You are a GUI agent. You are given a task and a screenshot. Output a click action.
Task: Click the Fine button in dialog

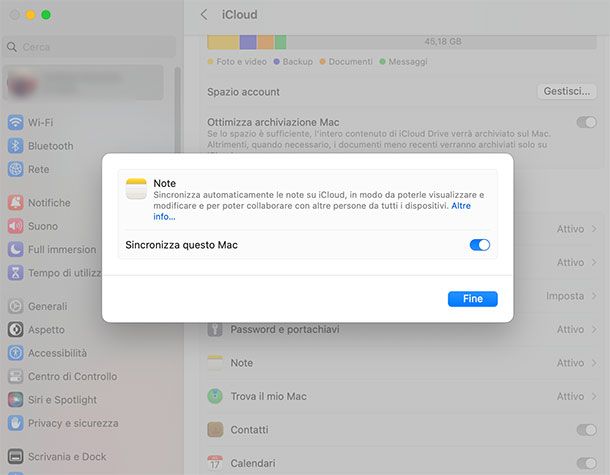[x=472, y=299]
